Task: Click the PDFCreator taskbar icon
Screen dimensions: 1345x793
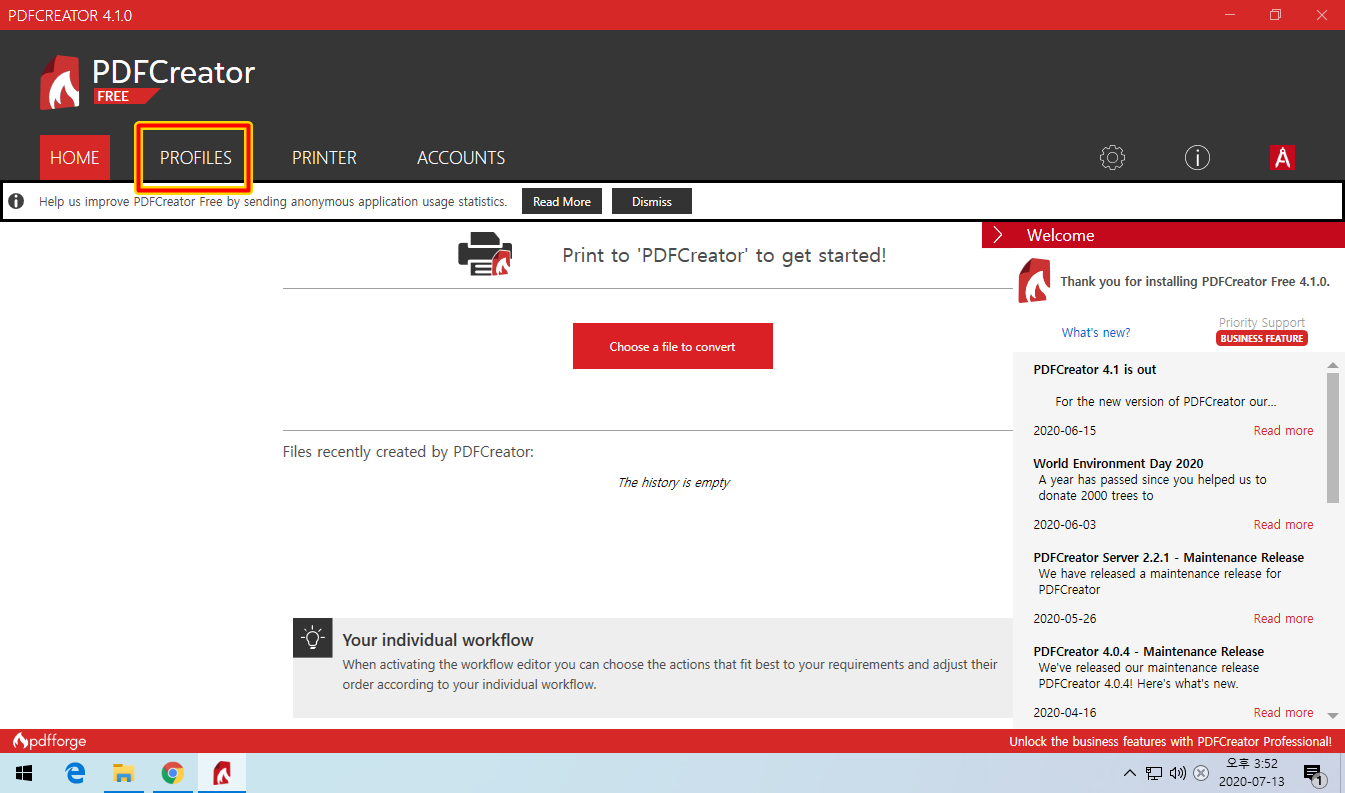Action: point(222,773)
